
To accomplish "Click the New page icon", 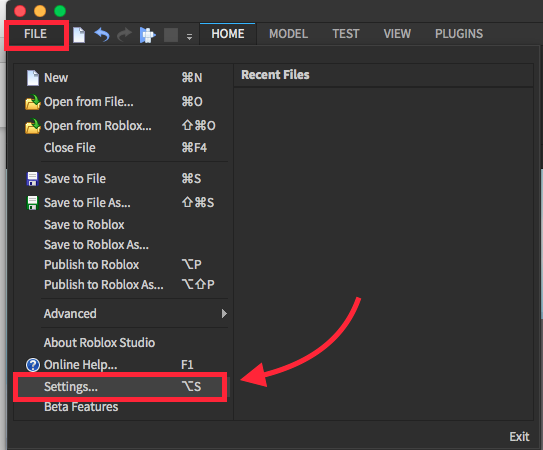I will pyautogui.click(x=33, y=78).
